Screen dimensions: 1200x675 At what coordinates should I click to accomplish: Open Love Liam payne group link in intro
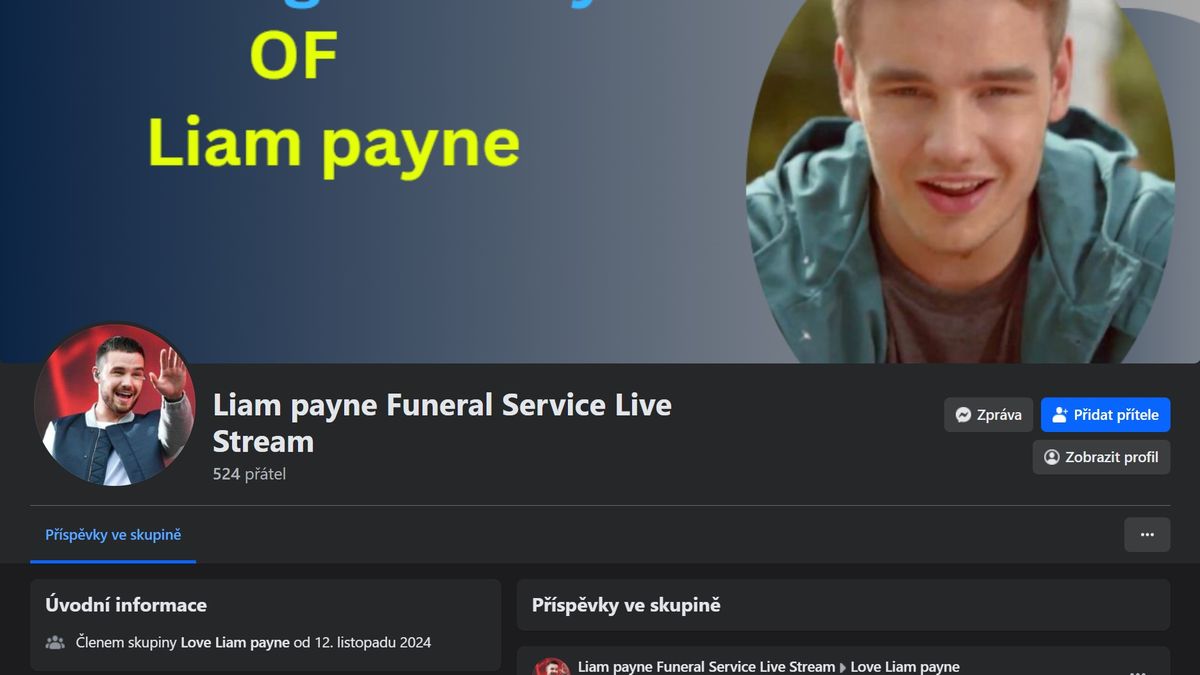point(235,642)
